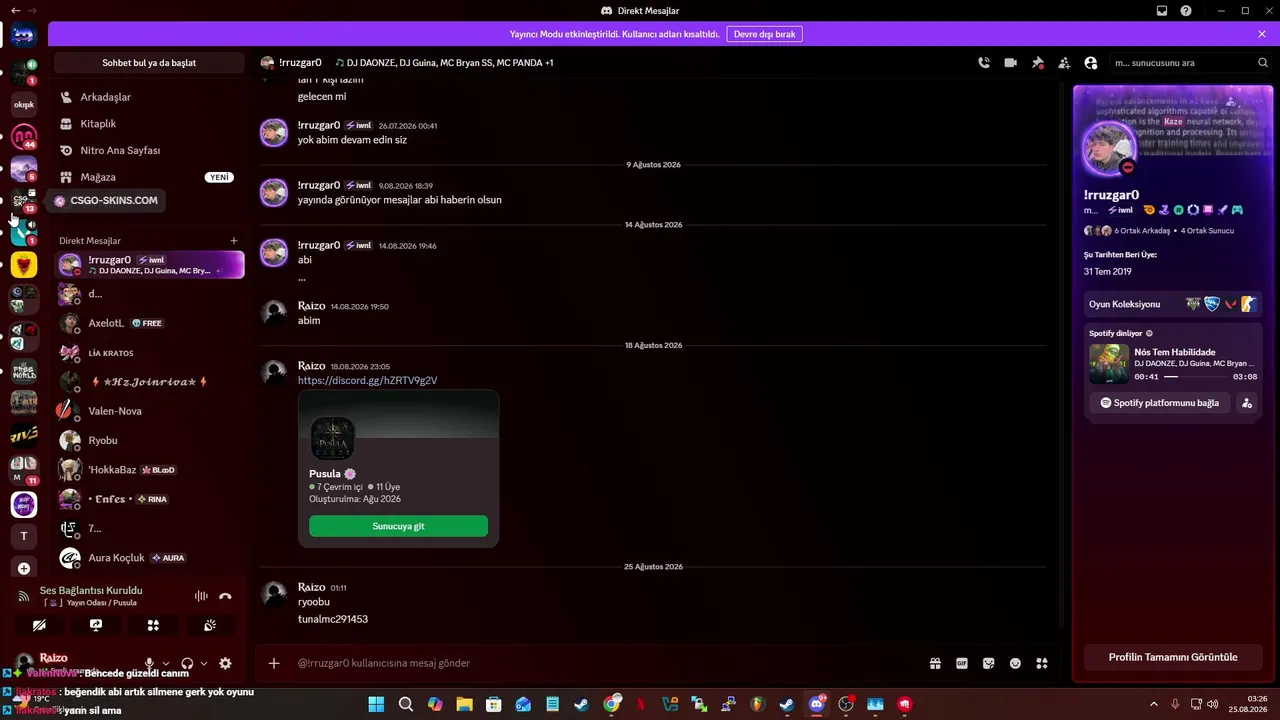Deafen with the headphones icon
This screenshot has height=720, width=1280.
click(x=187, y=663)
